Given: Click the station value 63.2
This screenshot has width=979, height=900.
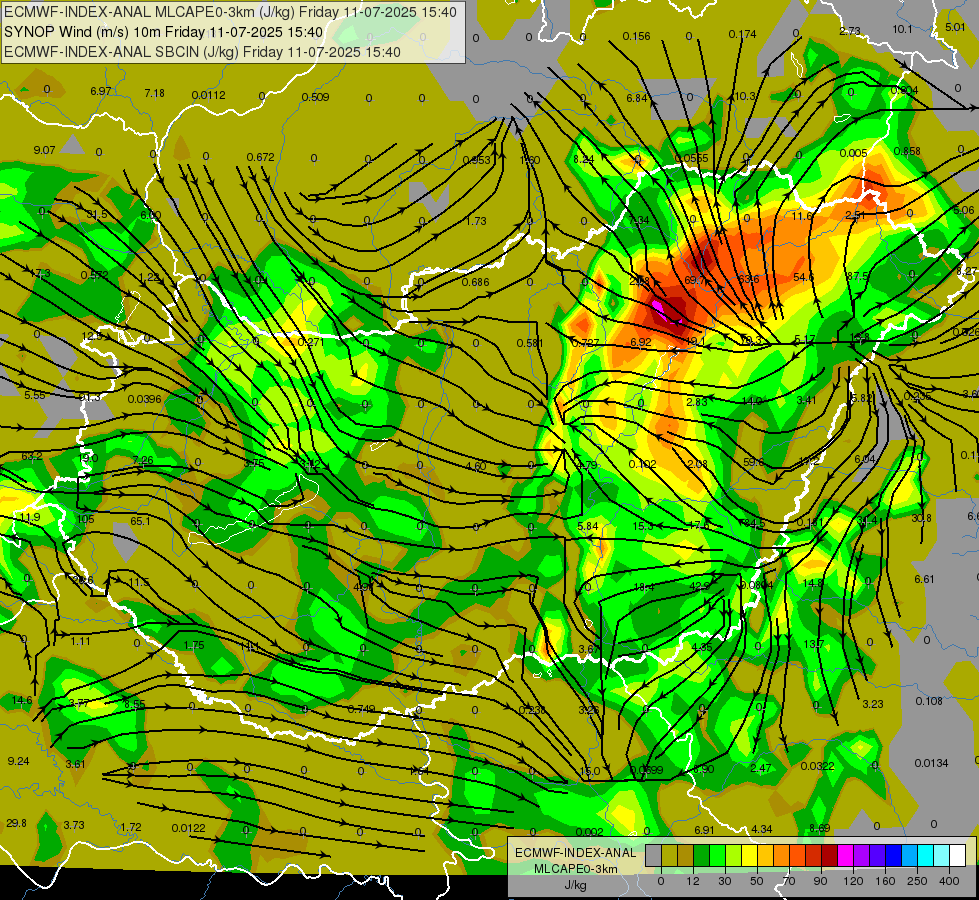Looking at the screenshot, I should tap(32, 456).
